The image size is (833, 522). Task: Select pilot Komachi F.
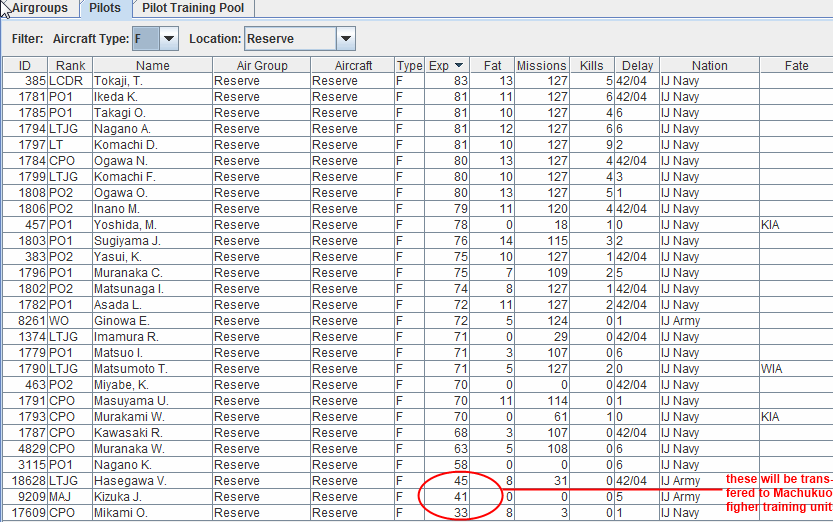point(152,177)
